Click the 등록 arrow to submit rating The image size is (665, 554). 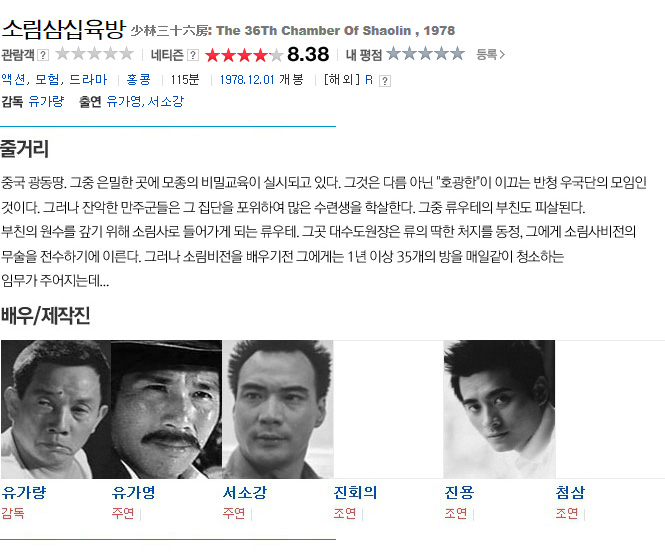point(491,54)
